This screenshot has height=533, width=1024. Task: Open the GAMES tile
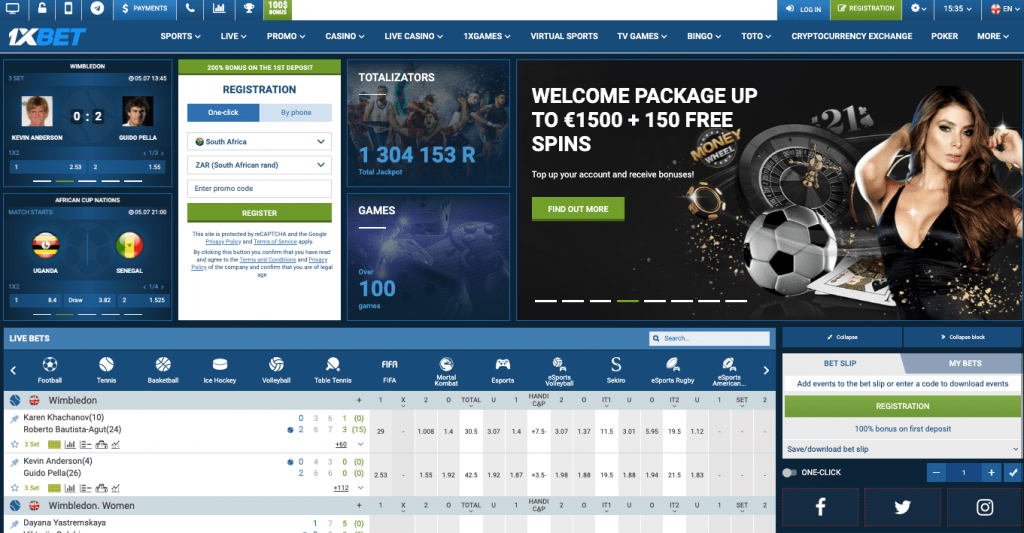(428, 257)
